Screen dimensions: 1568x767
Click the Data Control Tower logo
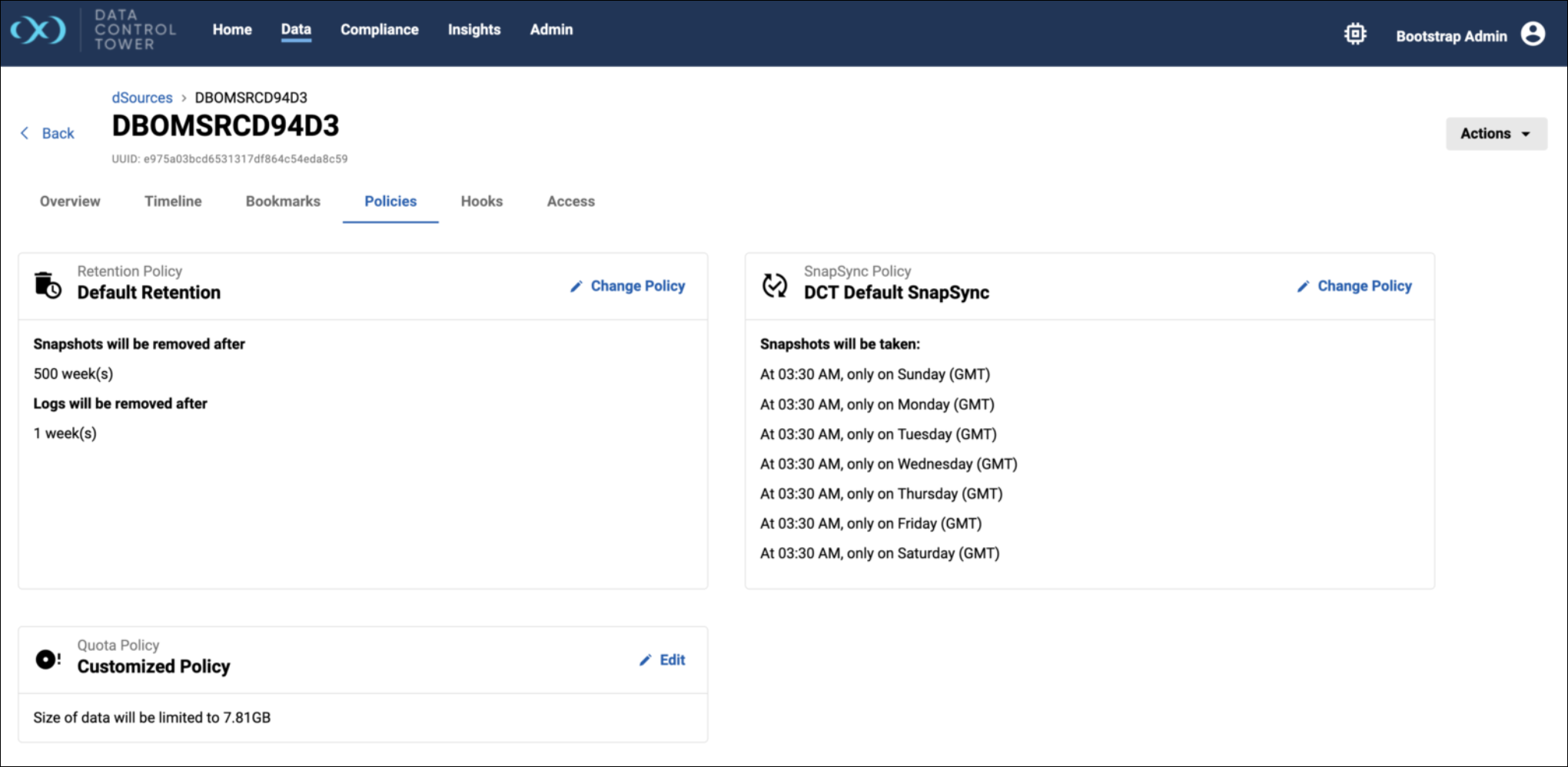click(38, 31)
